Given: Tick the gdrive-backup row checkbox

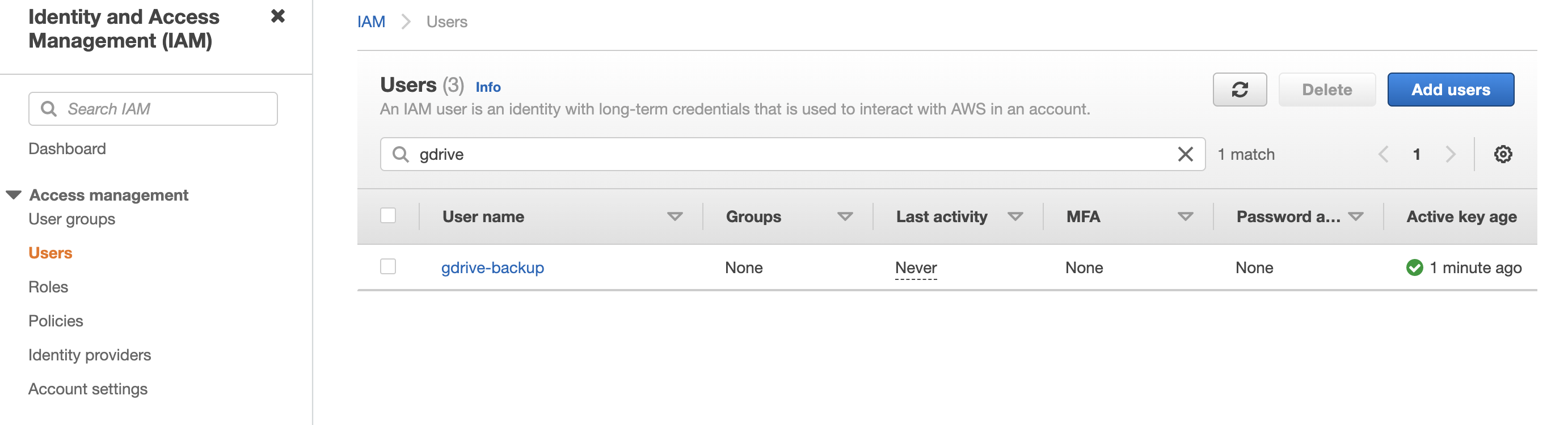Looking at the screenshot, I should click(387, 267).
